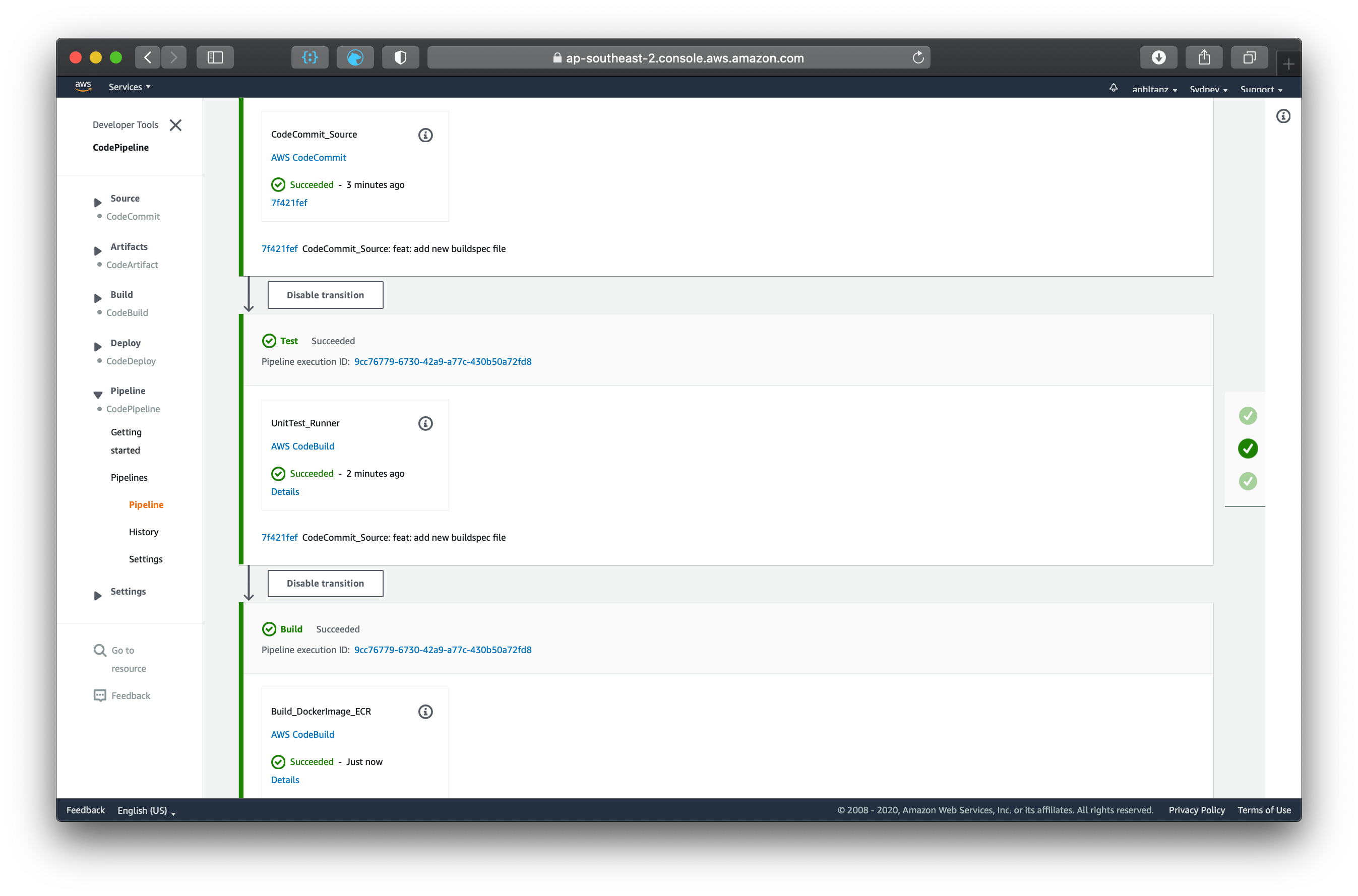
Task: Open Build stage execution ID link
Action: 443,650
